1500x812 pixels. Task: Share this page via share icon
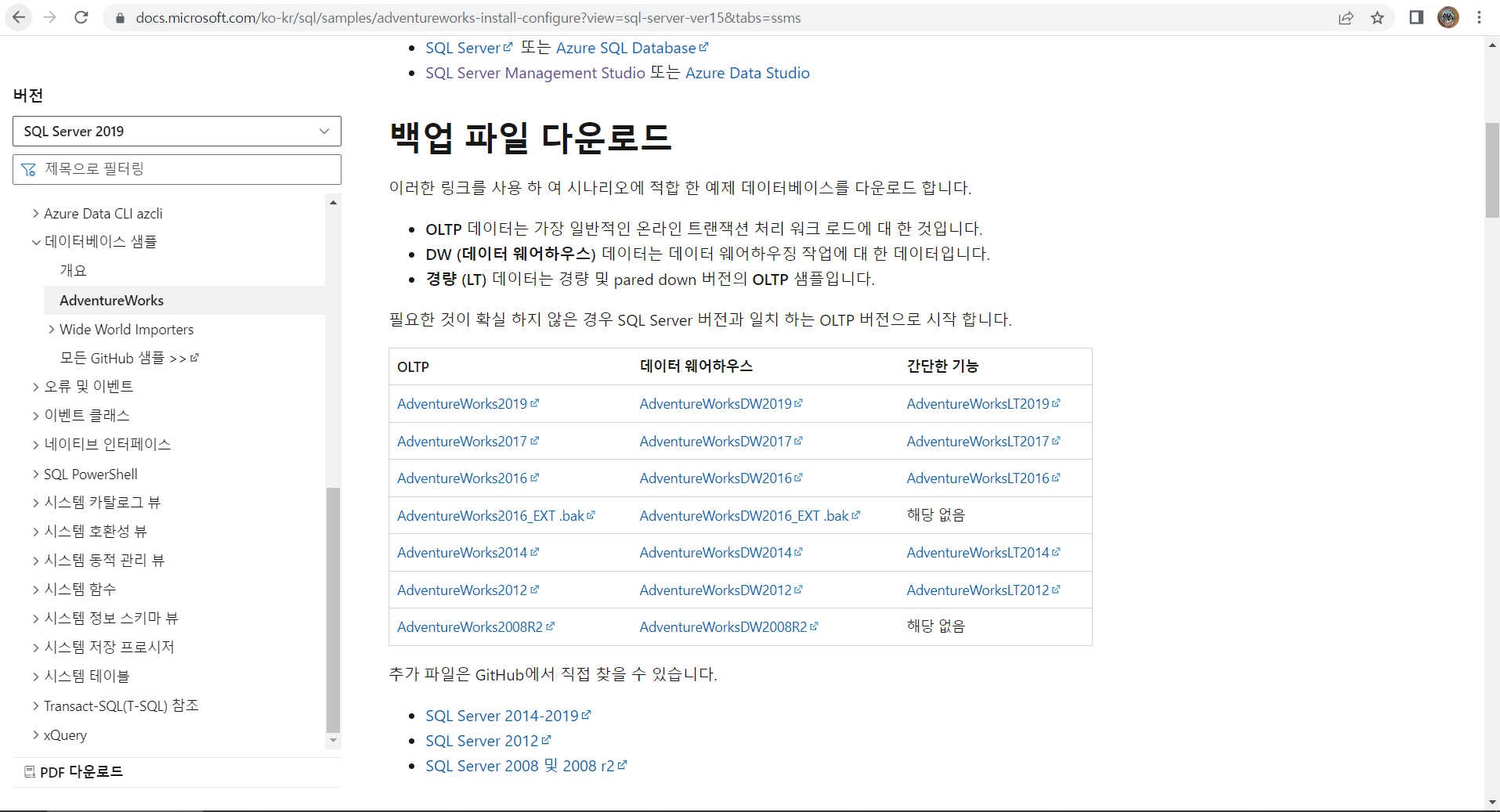(x=1346, y=18)
